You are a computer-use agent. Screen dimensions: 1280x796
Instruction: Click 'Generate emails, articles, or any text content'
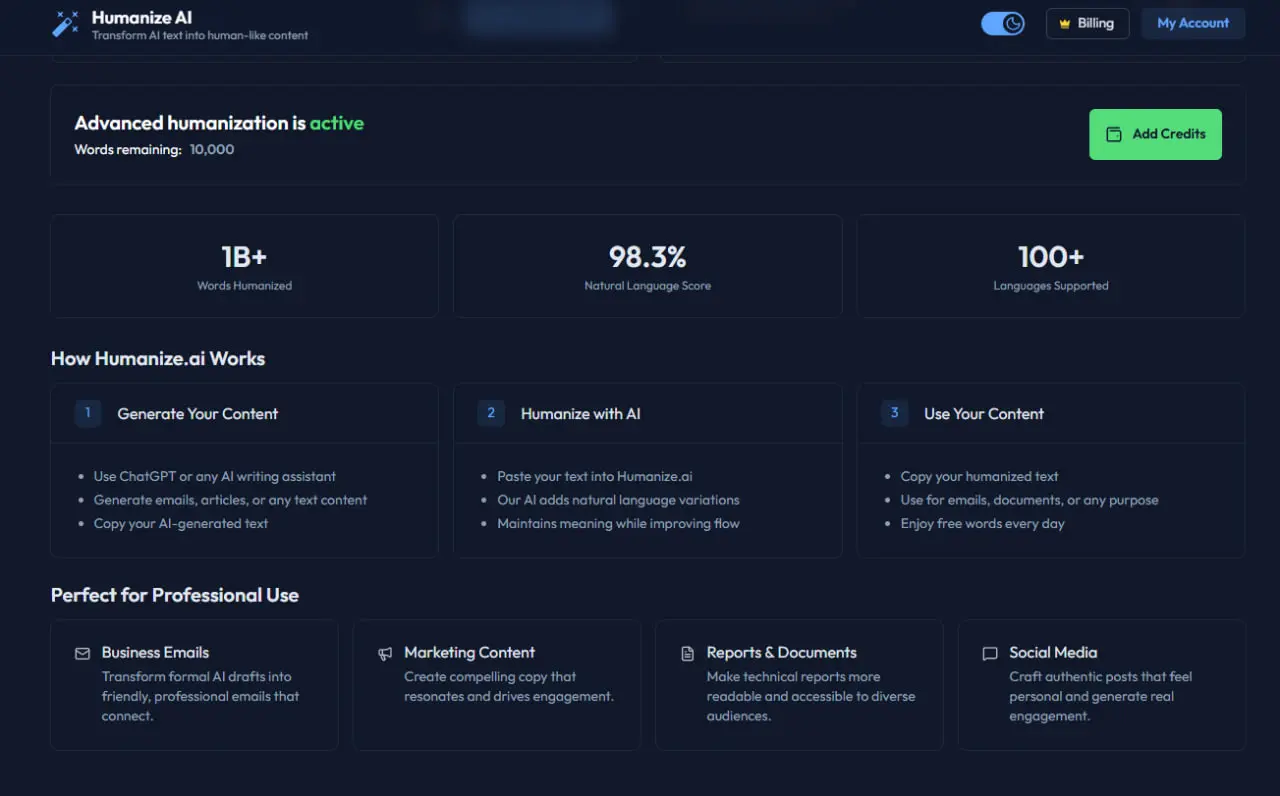click(x=231, y=499)
